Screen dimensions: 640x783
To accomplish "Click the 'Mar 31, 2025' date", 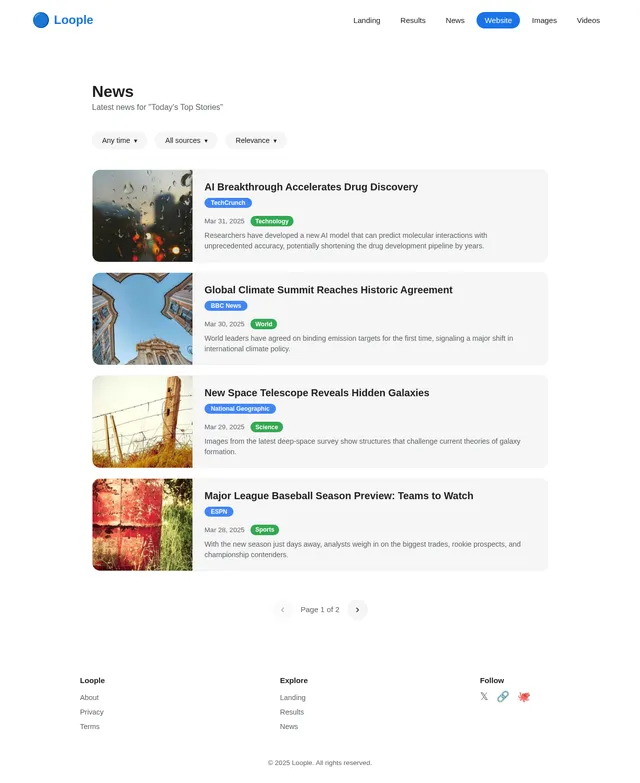I will point(224,221).
